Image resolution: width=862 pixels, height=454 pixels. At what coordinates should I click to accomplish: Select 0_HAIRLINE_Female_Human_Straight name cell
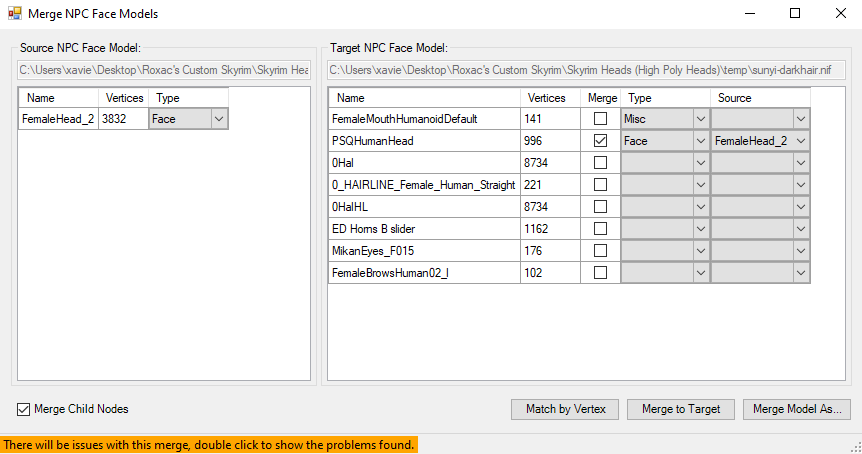click(x=424, y=185)
